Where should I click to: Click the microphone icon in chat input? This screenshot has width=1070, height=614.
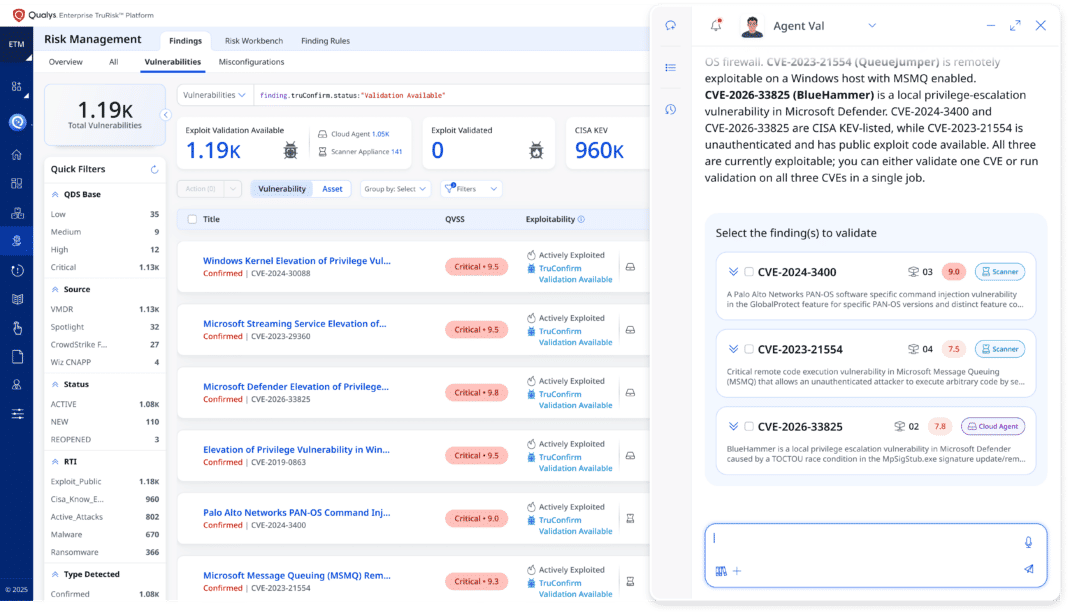click(x=1028, y=542)
